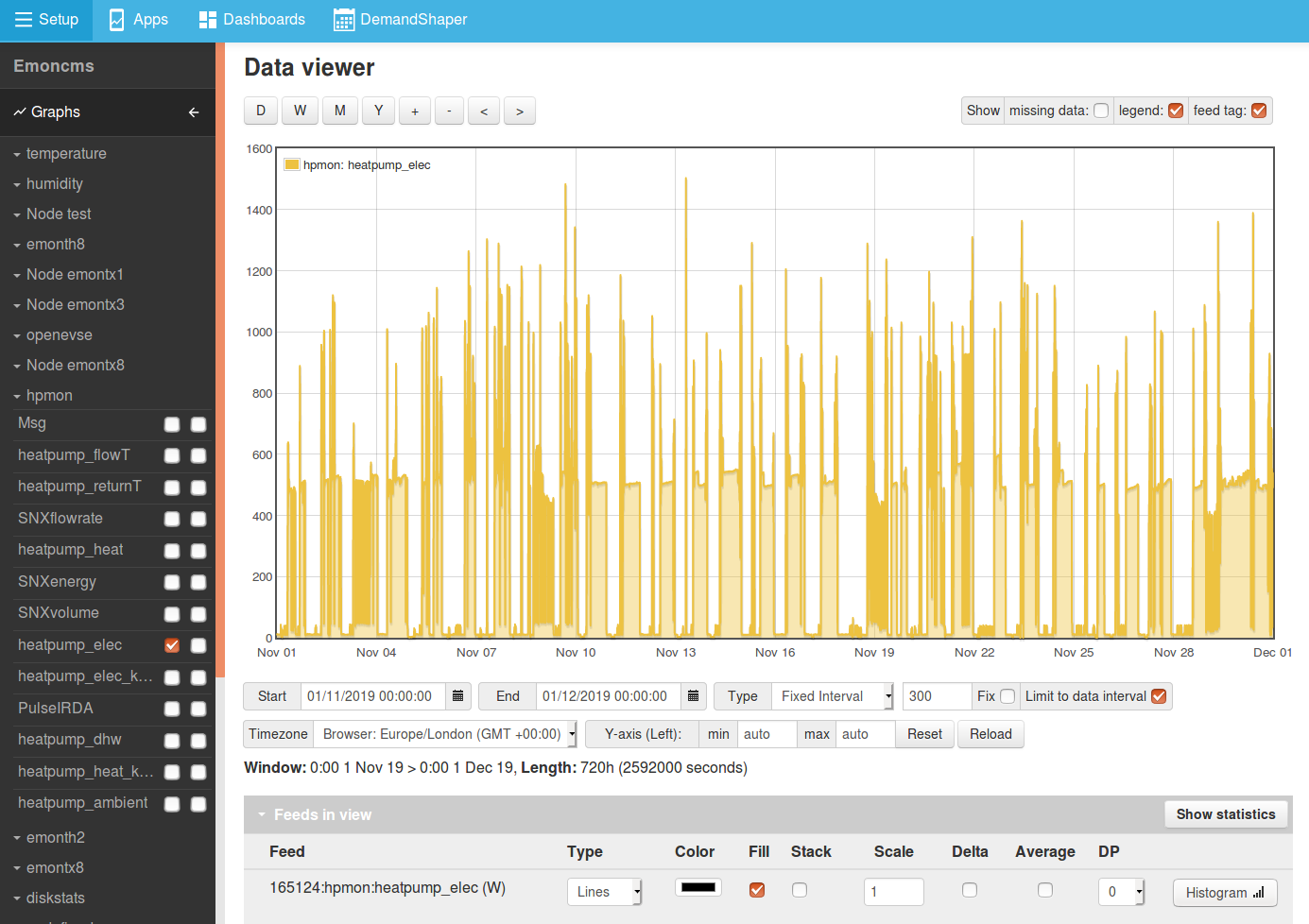Enable the Stack checkbox in feed row

pyautogui.click(x=800, y=890)
